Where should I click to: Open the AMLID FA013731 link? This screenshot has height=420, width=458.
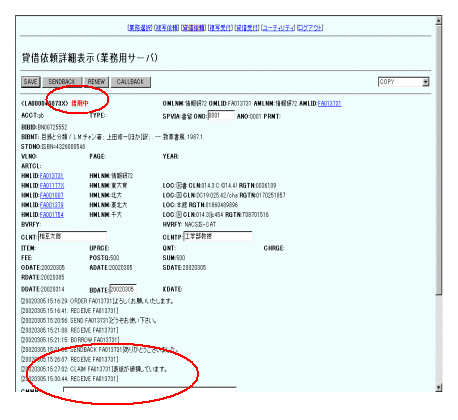click(x=329, y=104)
